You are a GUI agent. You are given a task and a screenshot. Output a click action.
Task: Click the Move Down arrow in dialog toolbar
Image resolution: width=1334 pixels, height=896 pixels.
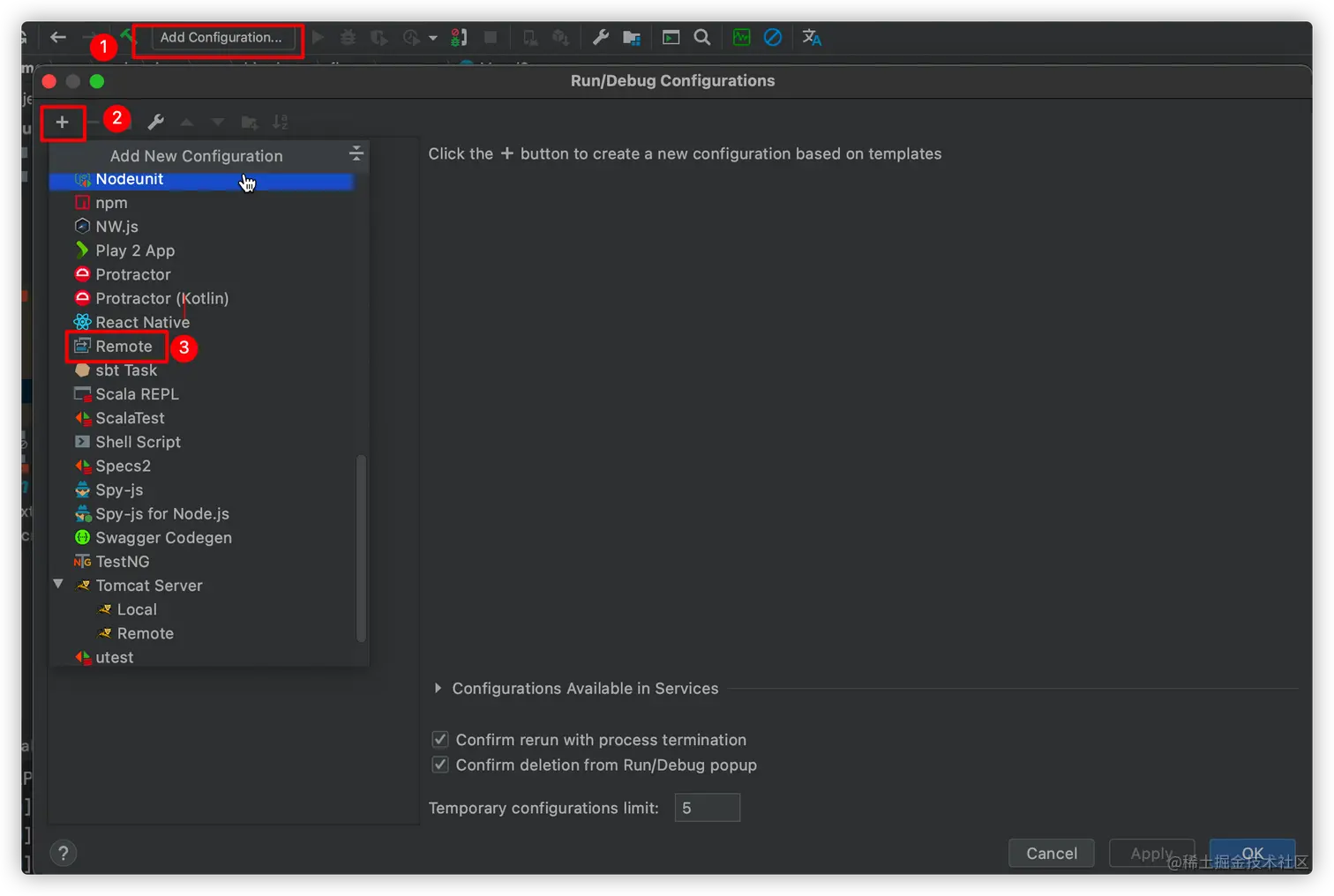(x=217, y=123)
